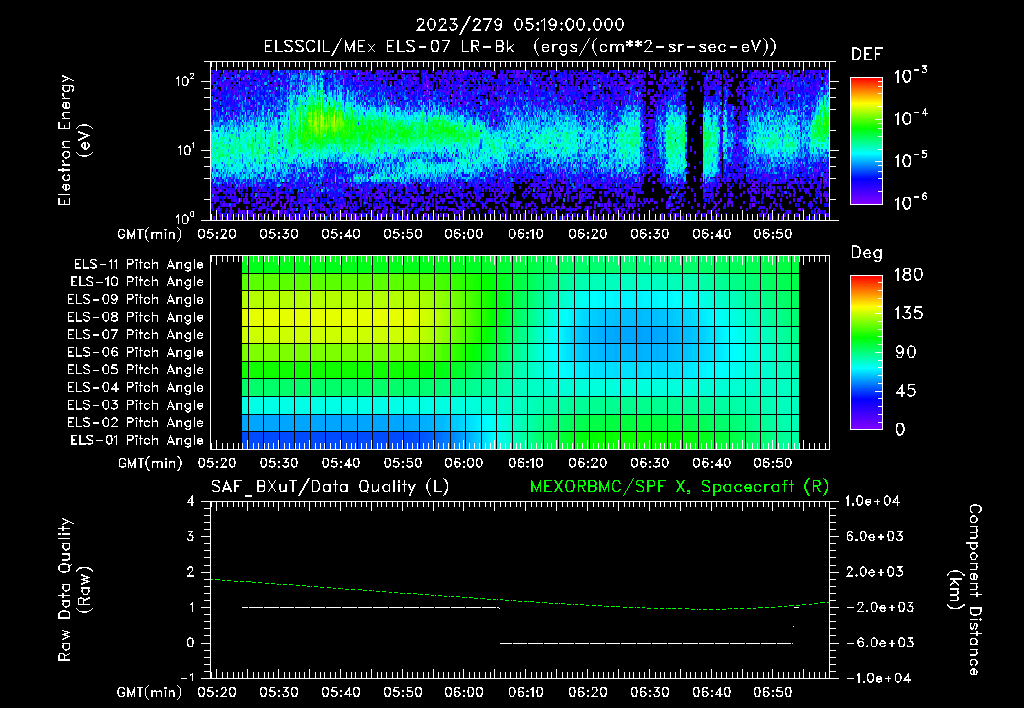Screen dimensions: 1024x708
Task: Click the ELS-05 Pitch Angle row label
Action: (136, 370)
